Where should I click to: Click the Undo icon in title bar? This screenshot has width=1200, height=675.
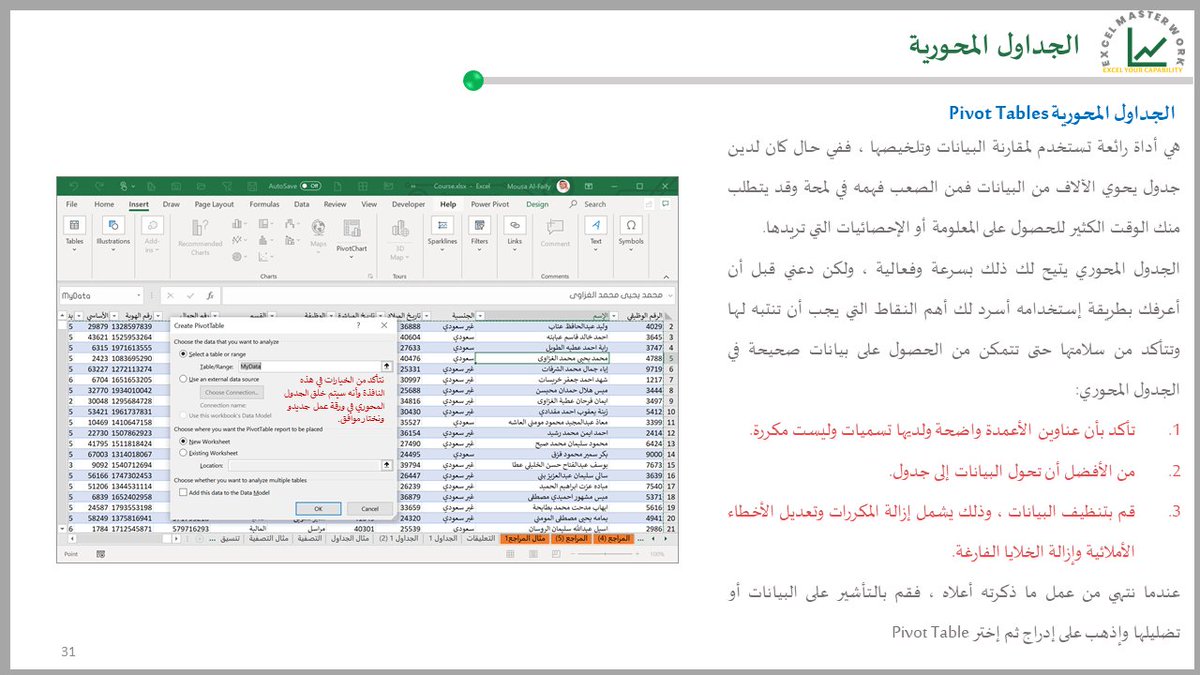74,186
